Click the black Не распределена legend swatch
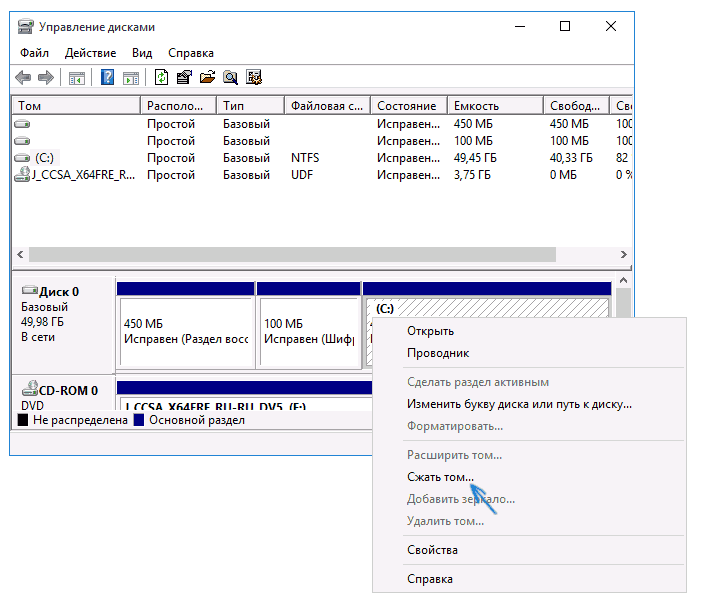 [23, 420]
